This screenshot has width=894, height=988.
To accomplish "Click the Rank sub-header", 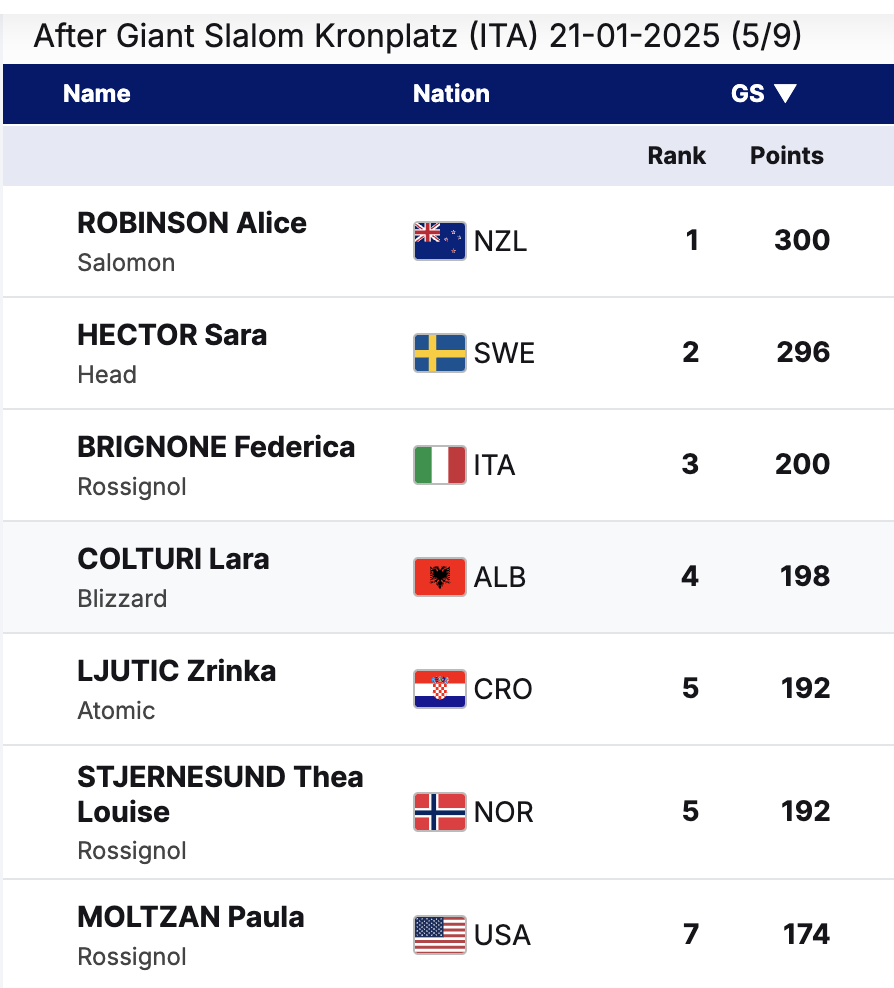I will click(677, 156).
